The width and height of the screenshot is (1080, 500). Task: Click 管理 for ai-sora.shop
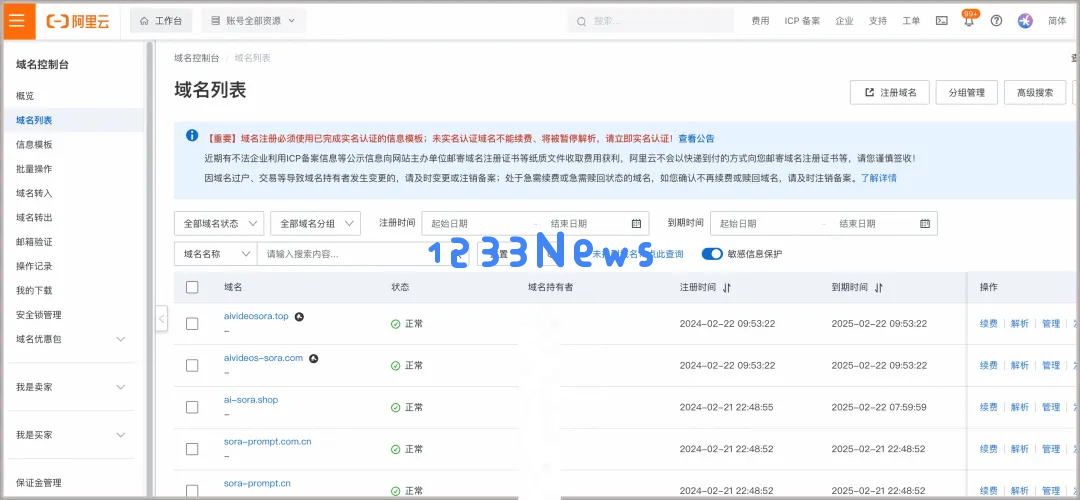click(x=1051, y=408)
